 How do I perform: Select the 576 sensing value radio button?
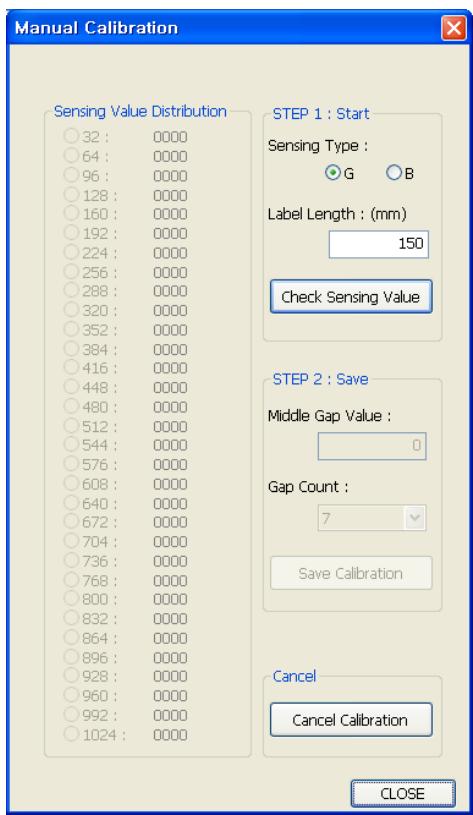(x=71, y=464)
